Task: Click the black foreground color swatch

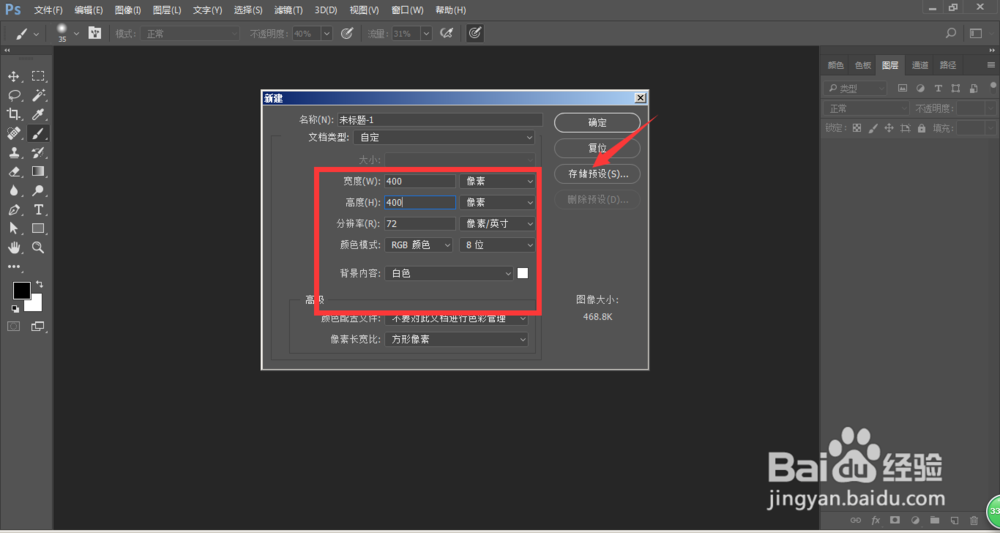Action: tap(22, 291)
